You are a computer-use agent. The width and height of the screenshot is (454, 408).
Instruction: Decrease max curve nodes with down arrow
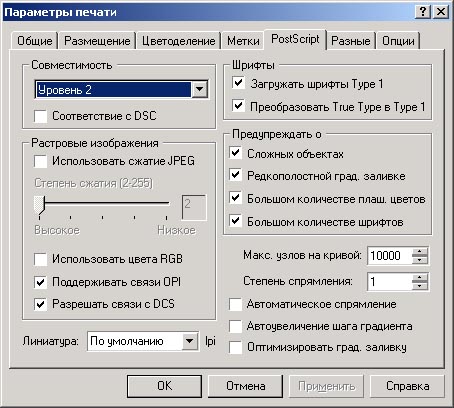[420, 260]
